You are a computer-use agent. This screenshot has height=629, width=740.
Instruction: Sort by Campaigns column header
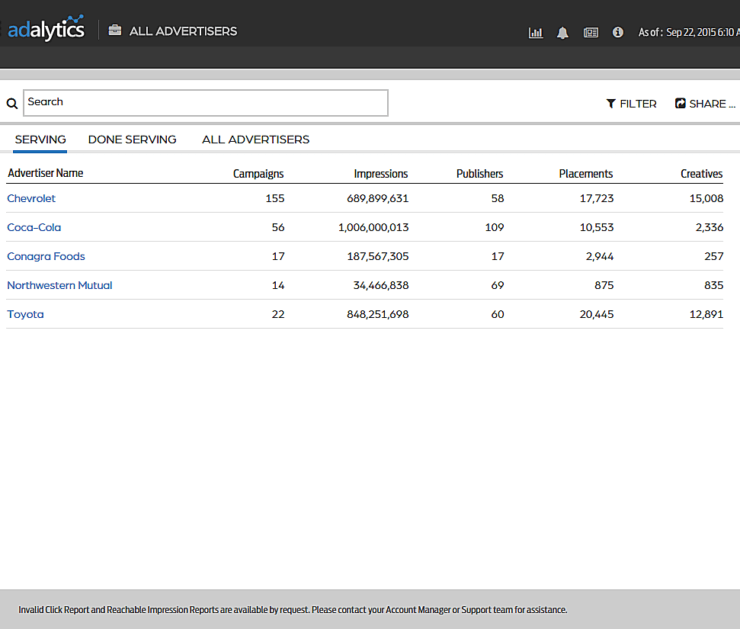(x=258, y=174)
